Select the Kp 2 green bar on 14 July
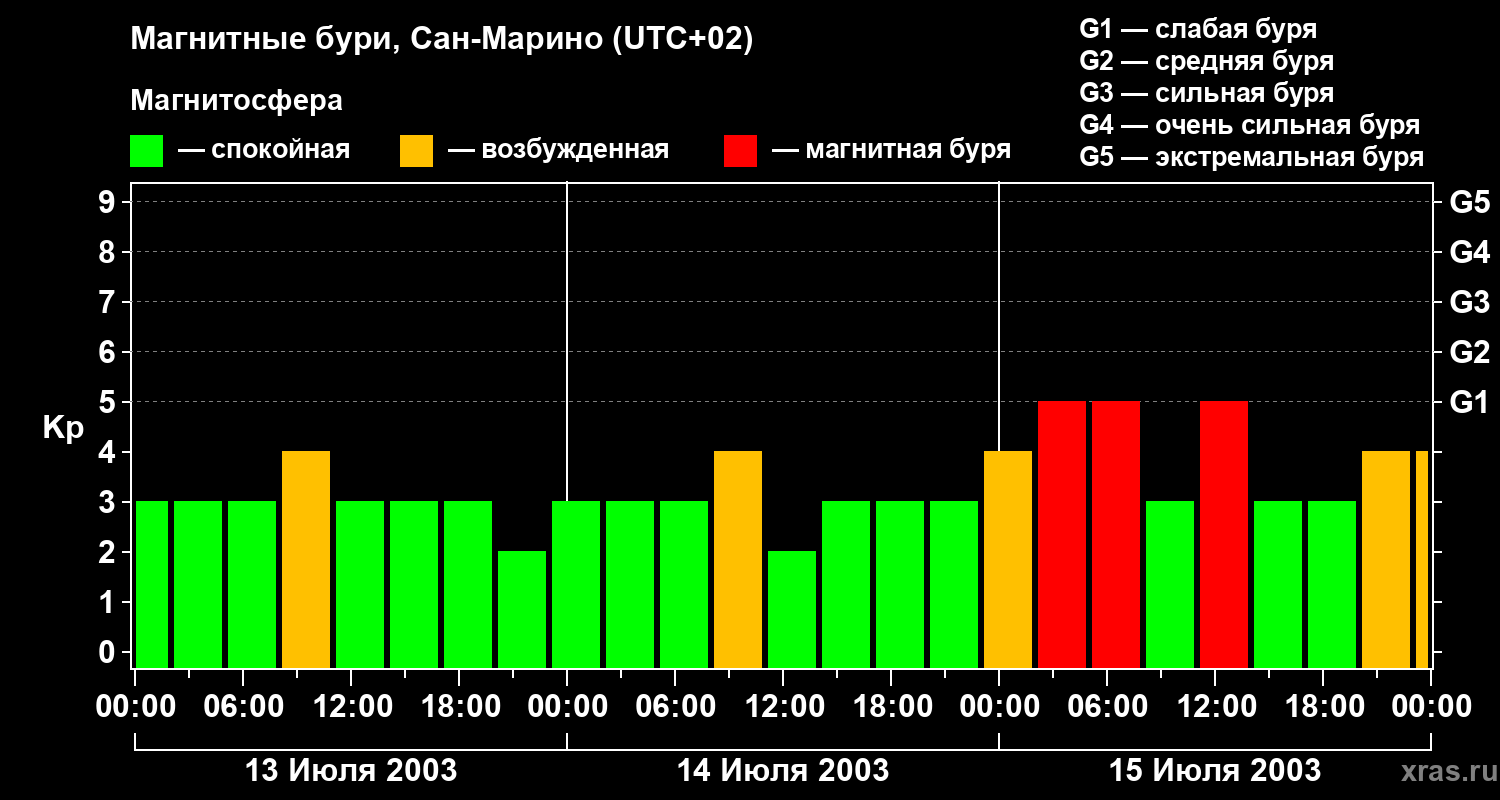The width and height of the screenshot is (1500, 800). pos(792,610)
